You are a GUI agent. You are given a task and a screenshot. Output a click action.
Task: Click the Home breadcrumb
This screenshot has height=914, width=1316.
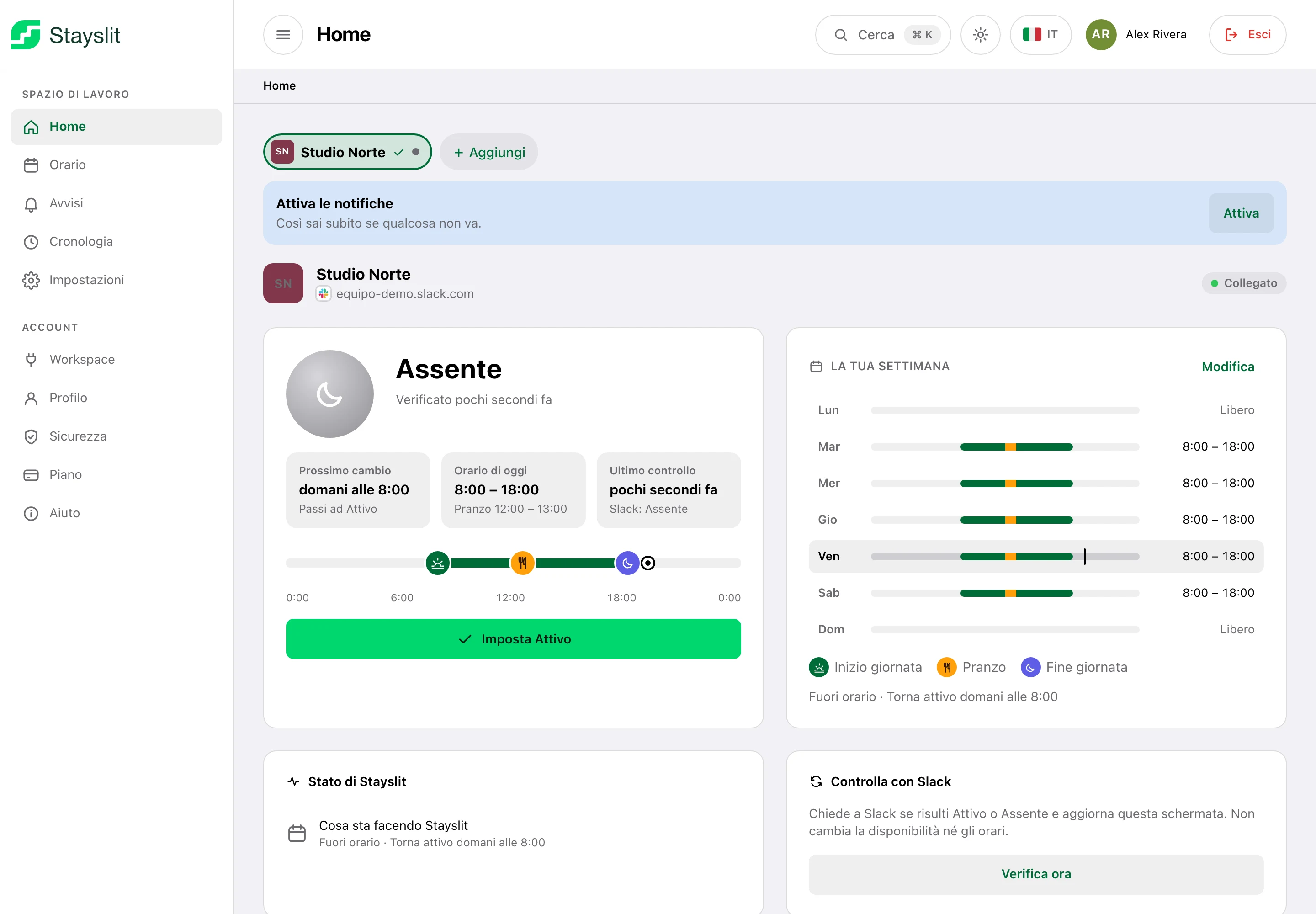click(x=280, y=86)
